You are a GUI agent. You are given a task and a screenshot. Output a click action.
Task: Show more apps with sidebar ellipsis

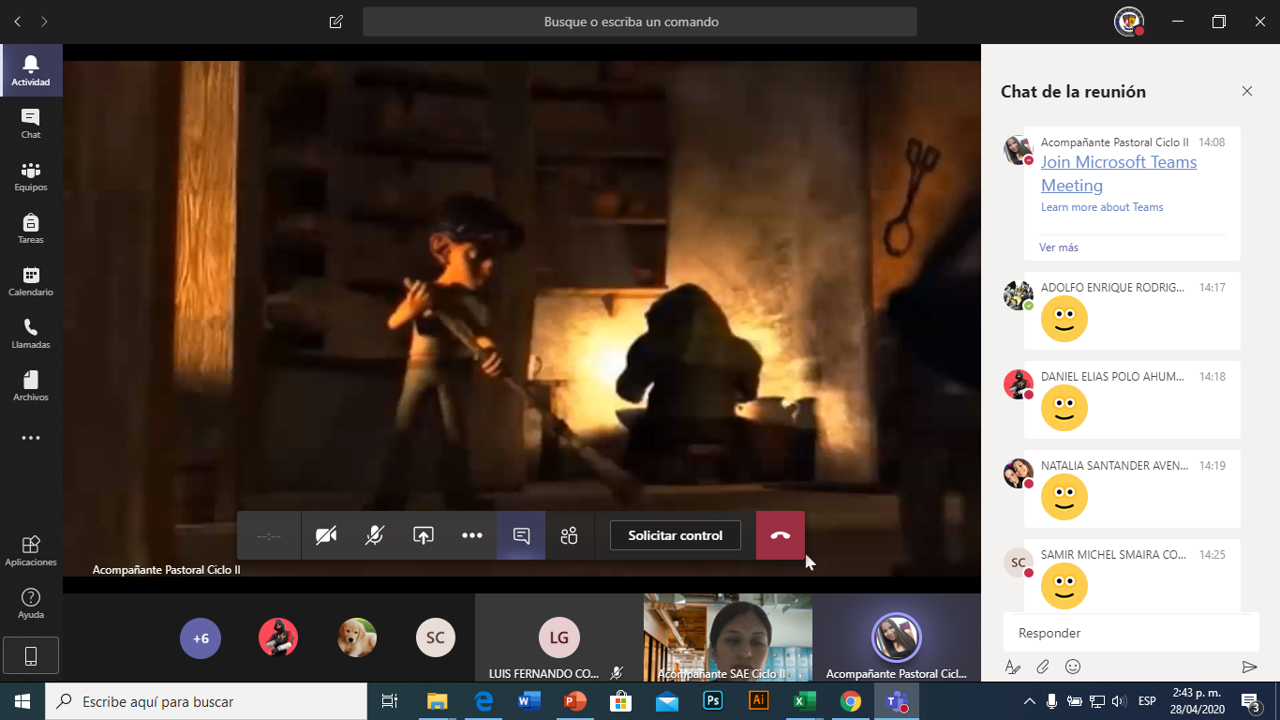pyautogui.click(x=31, y=438)
